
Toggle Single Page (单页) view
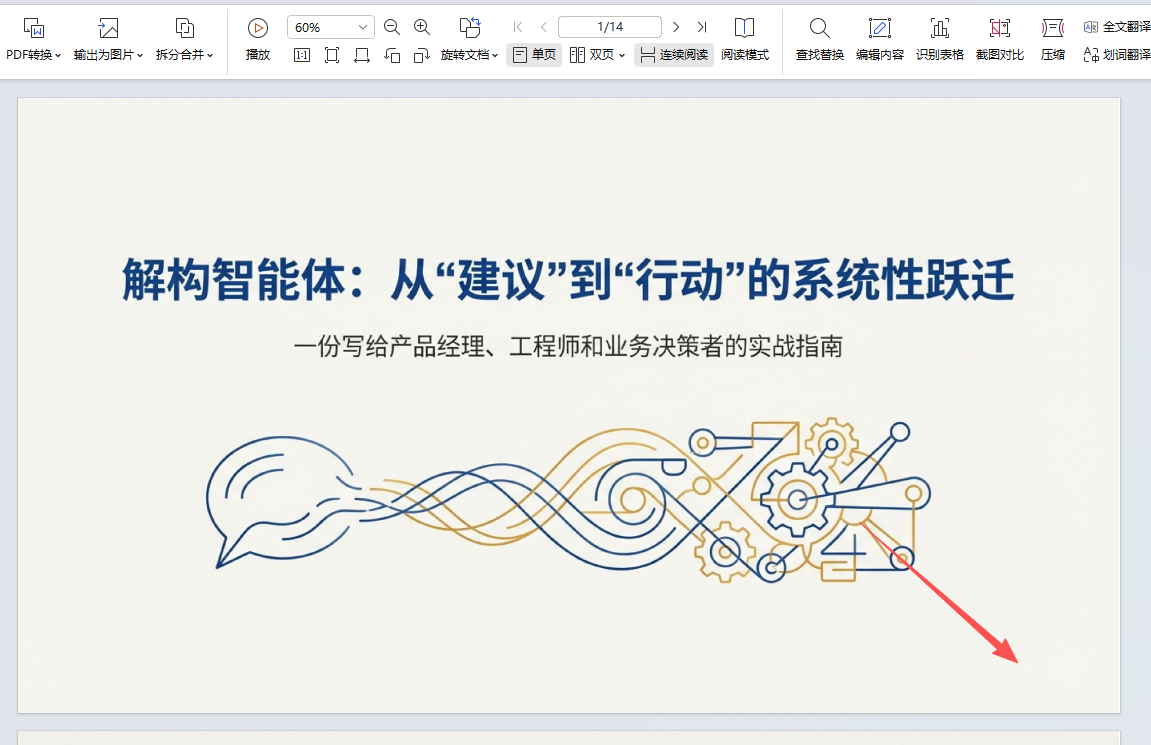coord(534,55)
